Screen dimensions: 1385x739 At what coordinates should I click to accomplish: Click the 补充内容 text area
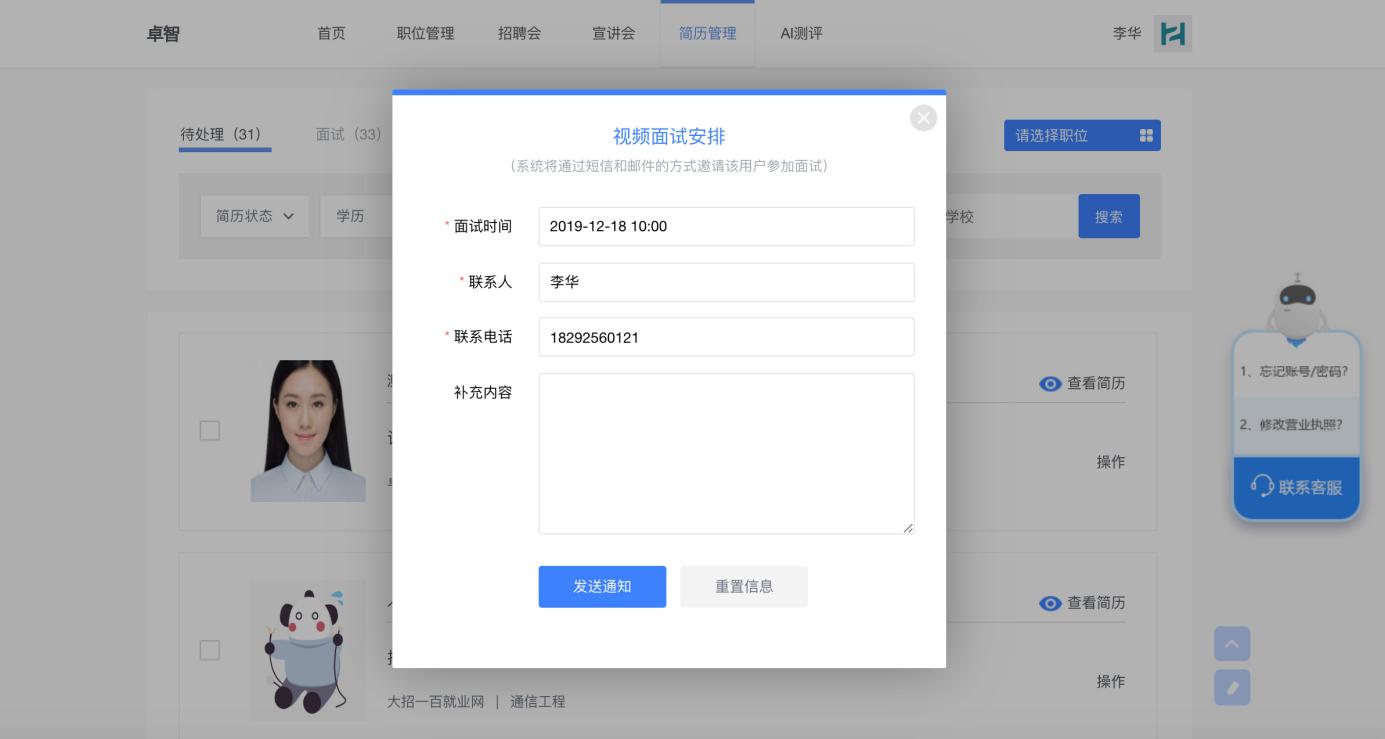click(x=726, y=453)
